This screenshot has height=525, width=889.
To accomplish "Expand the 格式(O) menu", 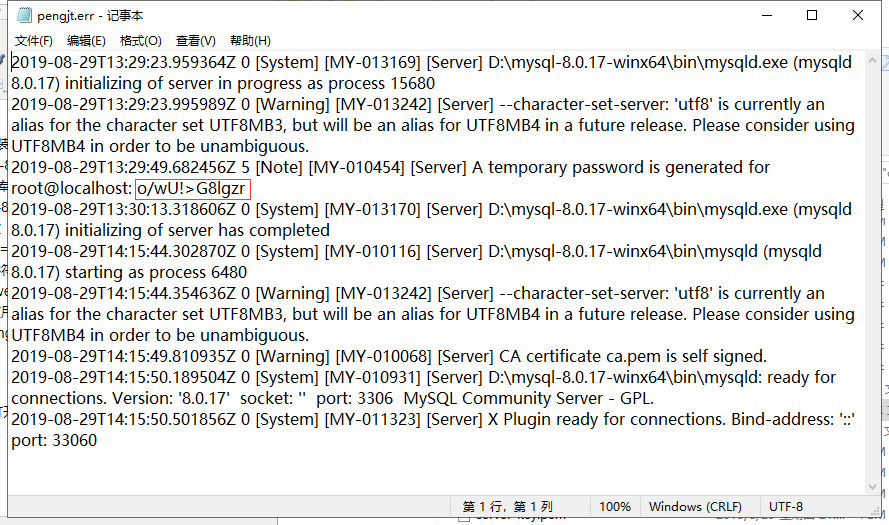I will coord(141,41).
